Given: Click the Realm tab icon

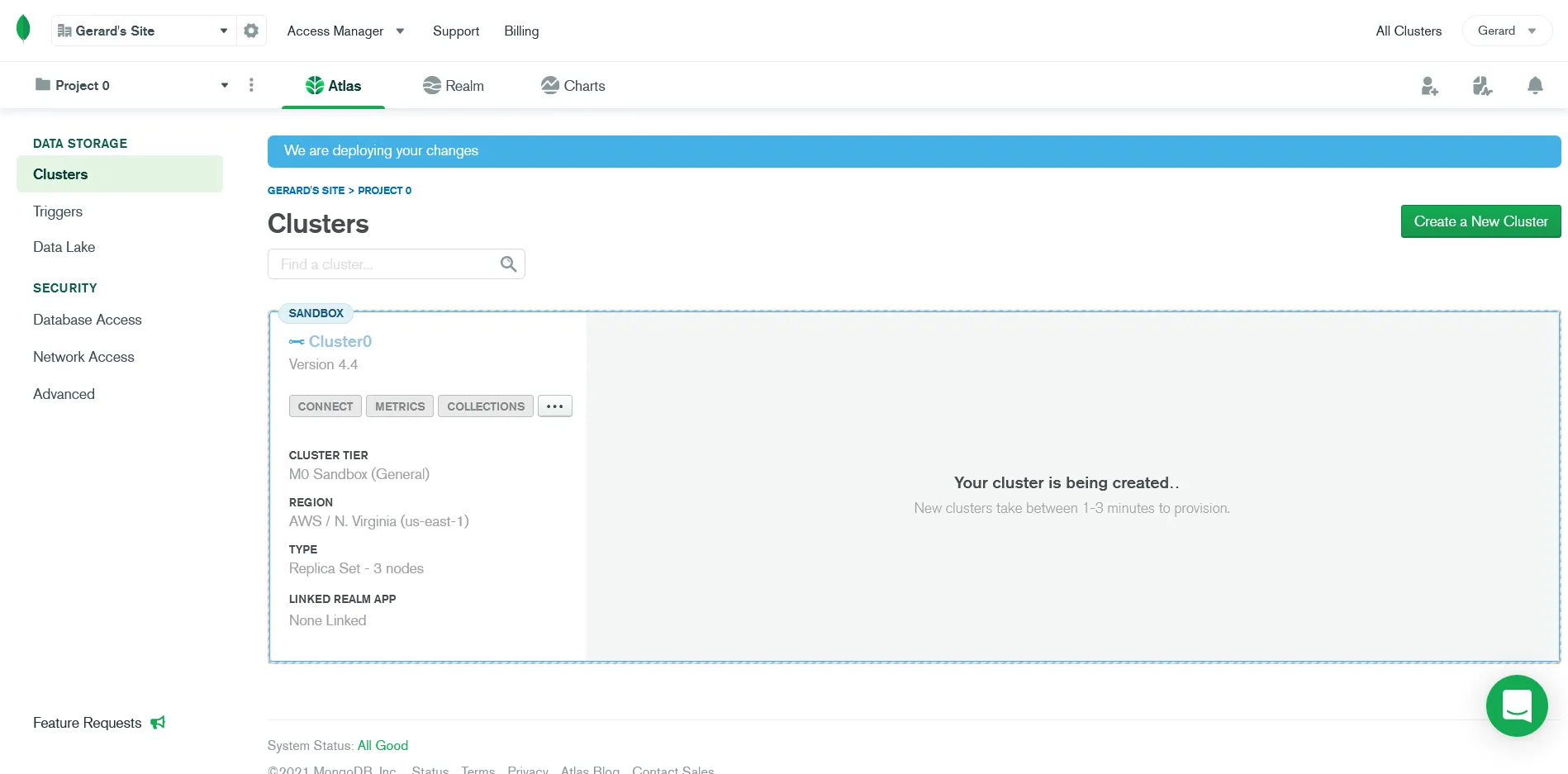Looking at the screenshot, I should pos(431,85).
